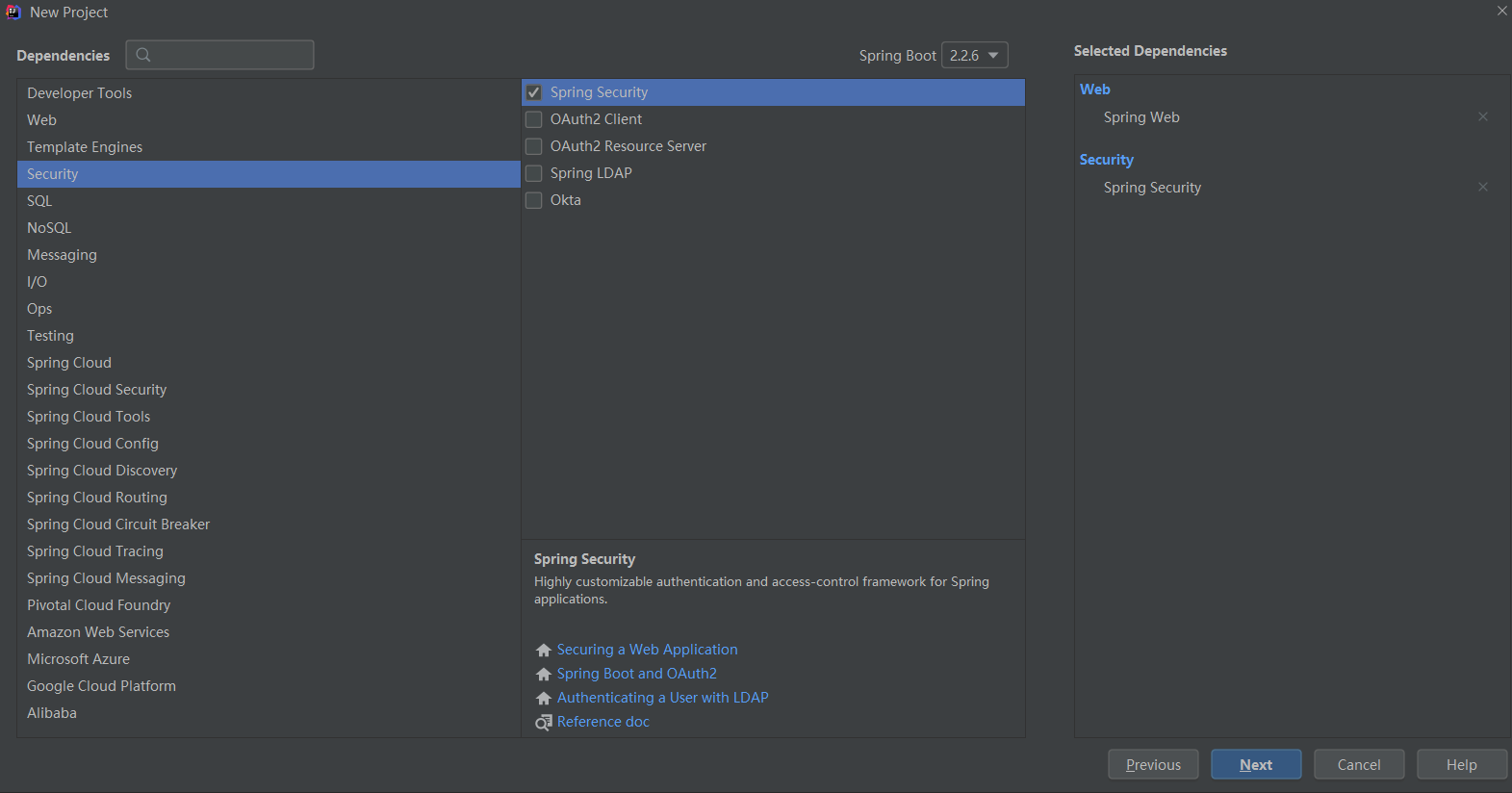Choose the Developer Tools category
This screenshot has height=793, width=1512.
pyautogui.click(x=269, y=93)
